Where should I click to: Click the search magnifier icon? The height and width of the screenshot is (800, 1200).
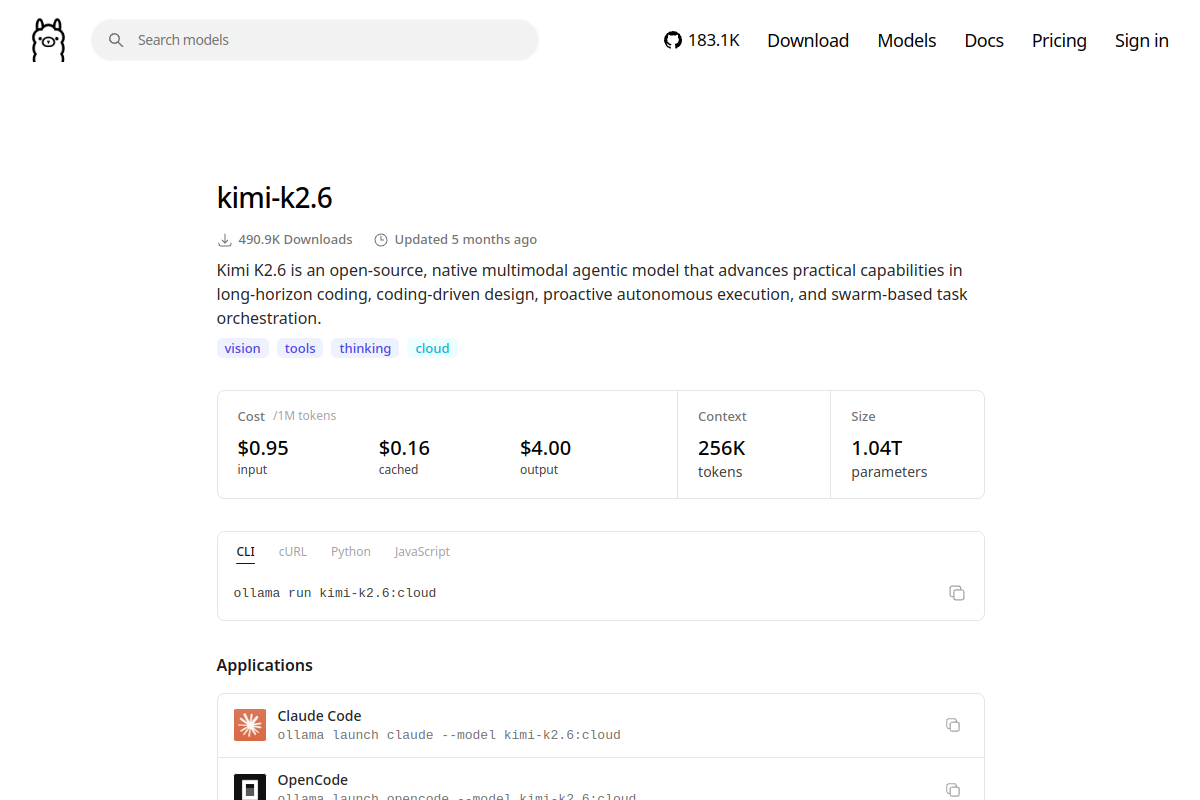pos(116,40)
